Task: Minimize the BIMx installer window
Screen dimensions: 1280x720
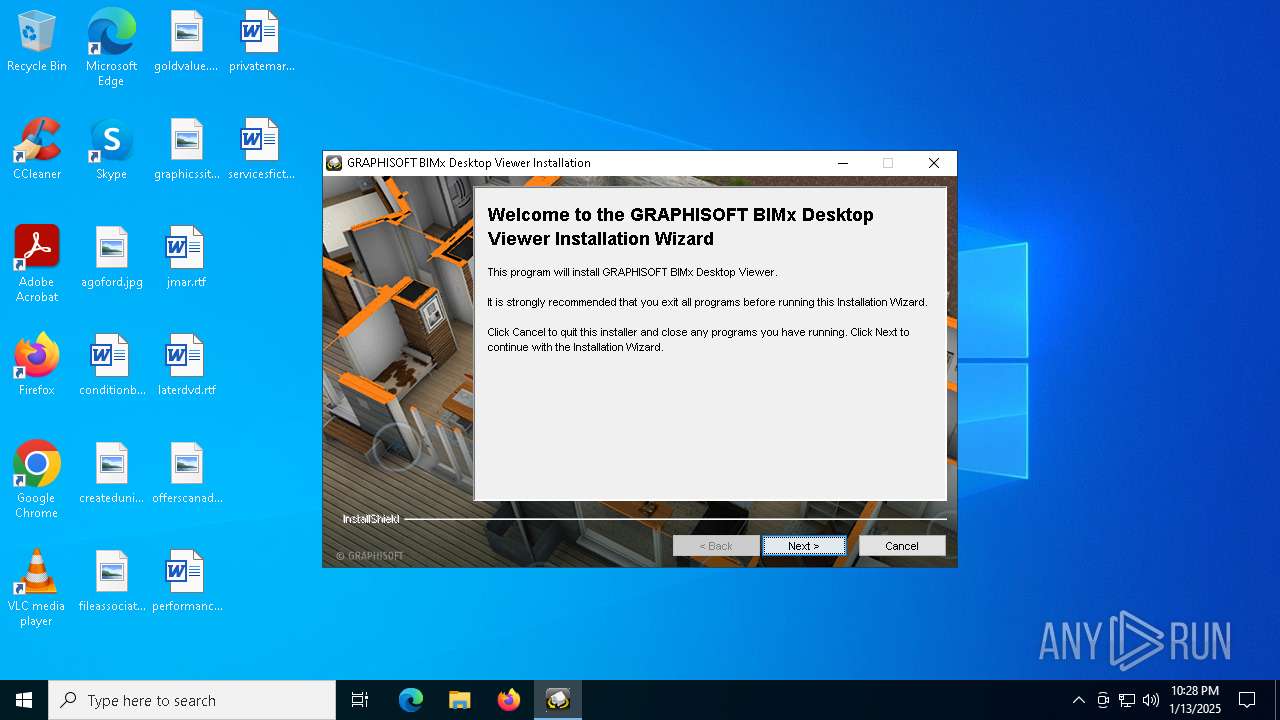Action: coord(842,163)
